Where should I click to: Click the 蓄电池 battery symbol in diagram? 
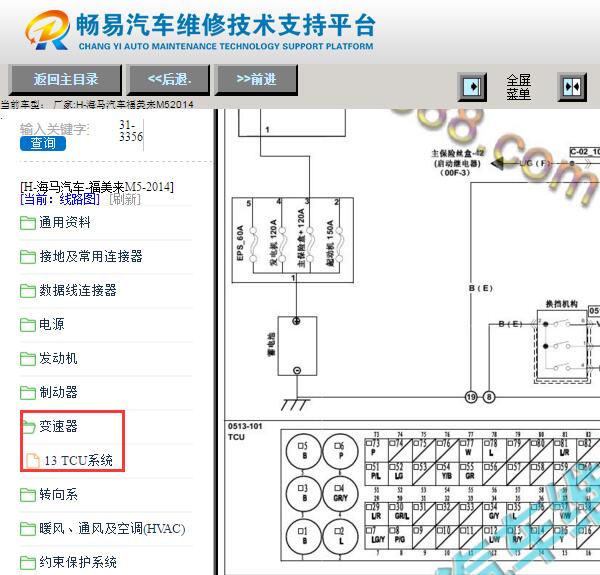[x=297, y=346]
